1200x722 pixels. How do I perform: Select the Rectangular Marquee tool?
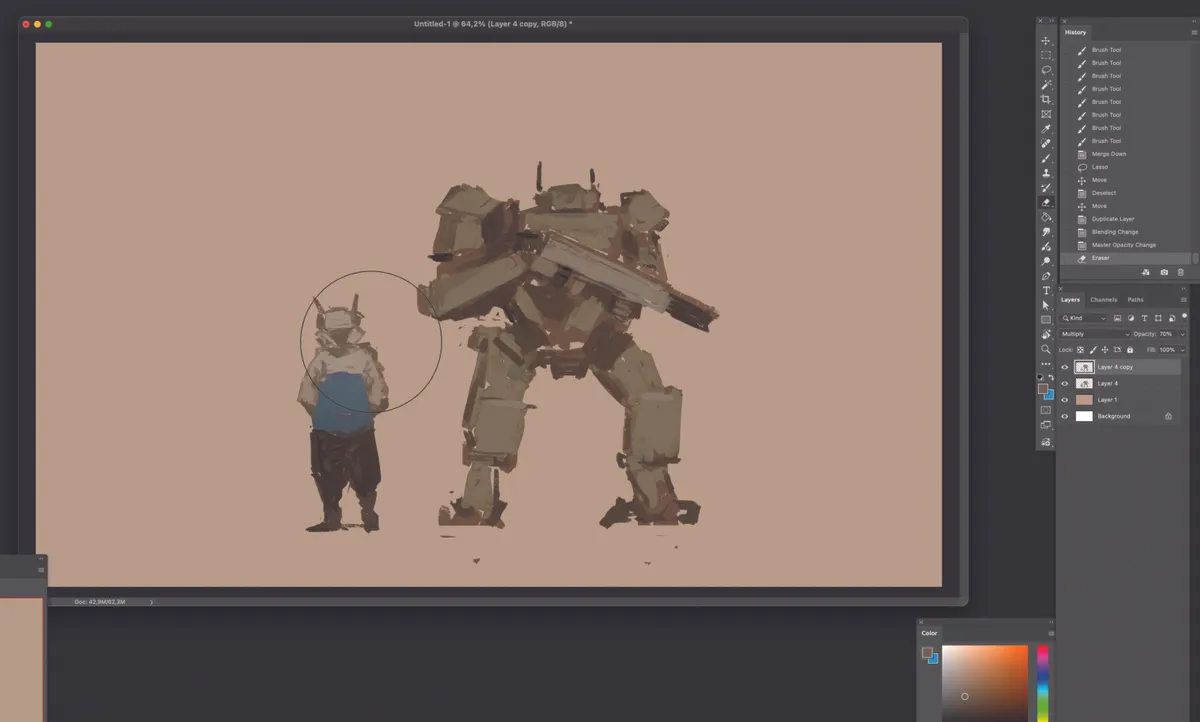[x=1046, y=55]
